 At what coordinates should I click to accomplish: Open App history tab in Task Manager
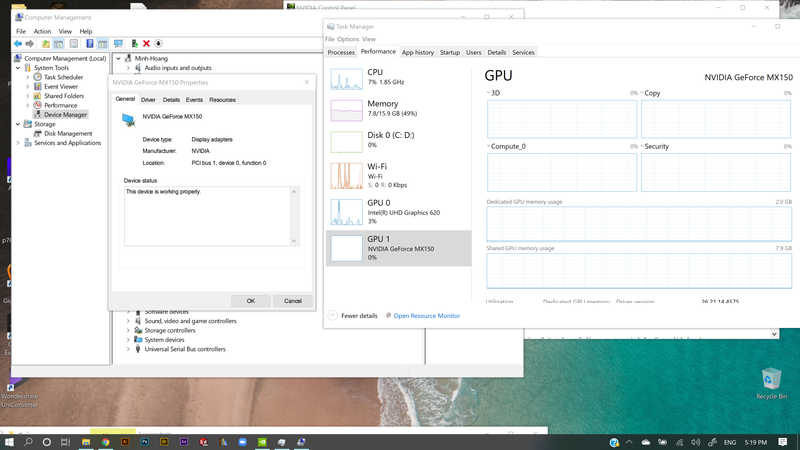pyautogui.click(x=417, y=53)
